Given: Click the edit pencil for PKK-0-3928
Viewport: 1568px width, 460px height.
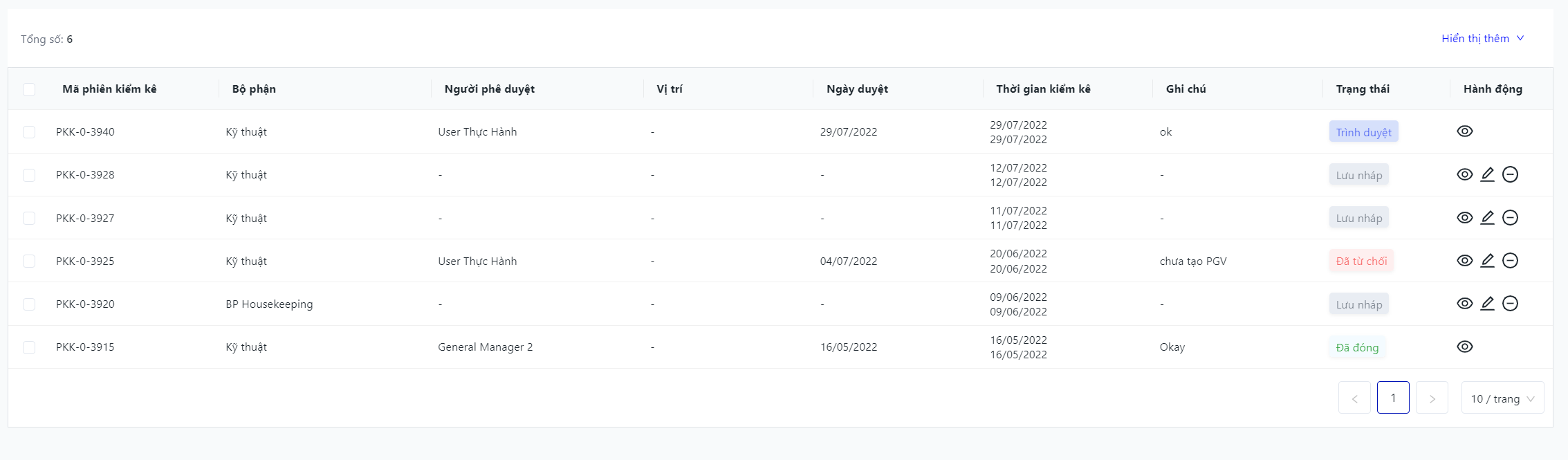Looking at the screenshot, I should 1487,174.
